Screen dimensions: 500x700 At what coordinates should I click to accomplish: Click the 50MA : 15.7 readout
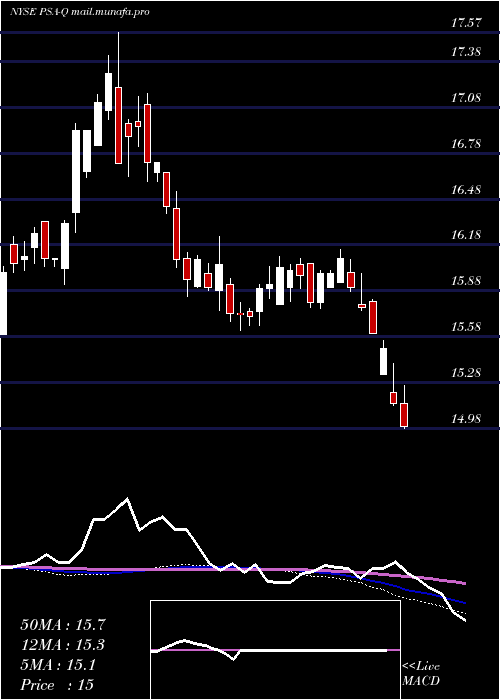pyautogui.click(x=63, y=625)
